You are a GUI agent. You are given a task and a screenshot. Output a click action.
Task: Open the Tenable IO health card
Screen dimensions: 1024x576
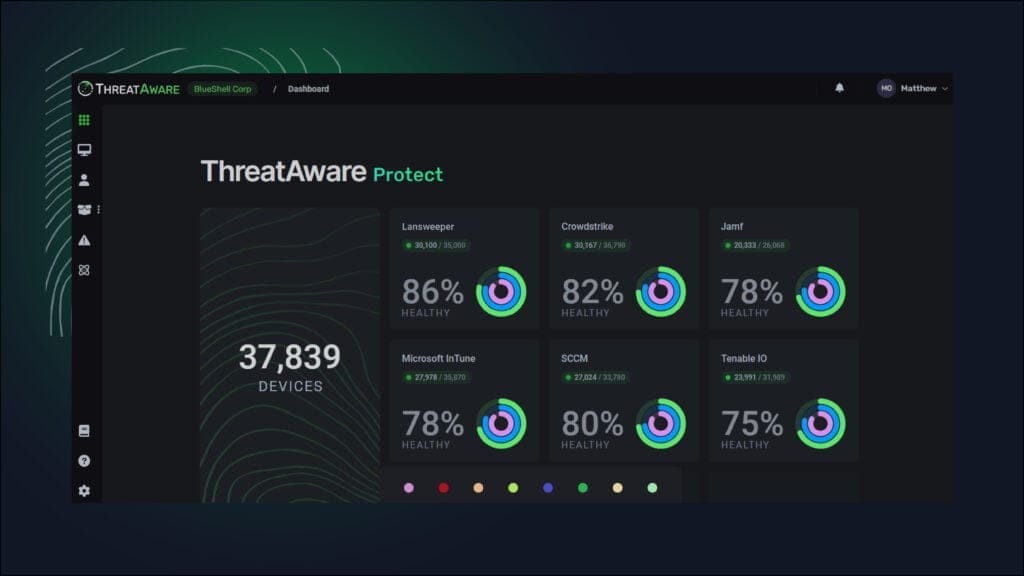click(x=784, y=400)
